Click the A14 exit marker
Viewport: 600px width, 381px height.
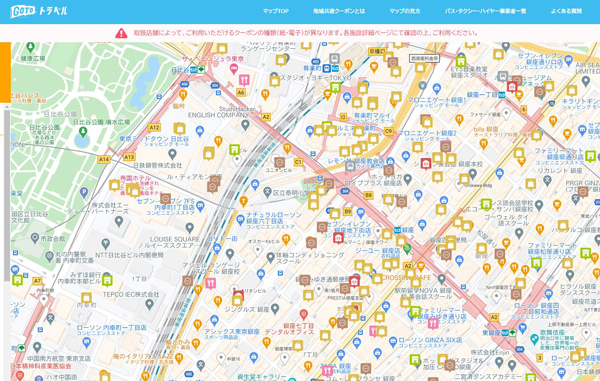[104, 159]
